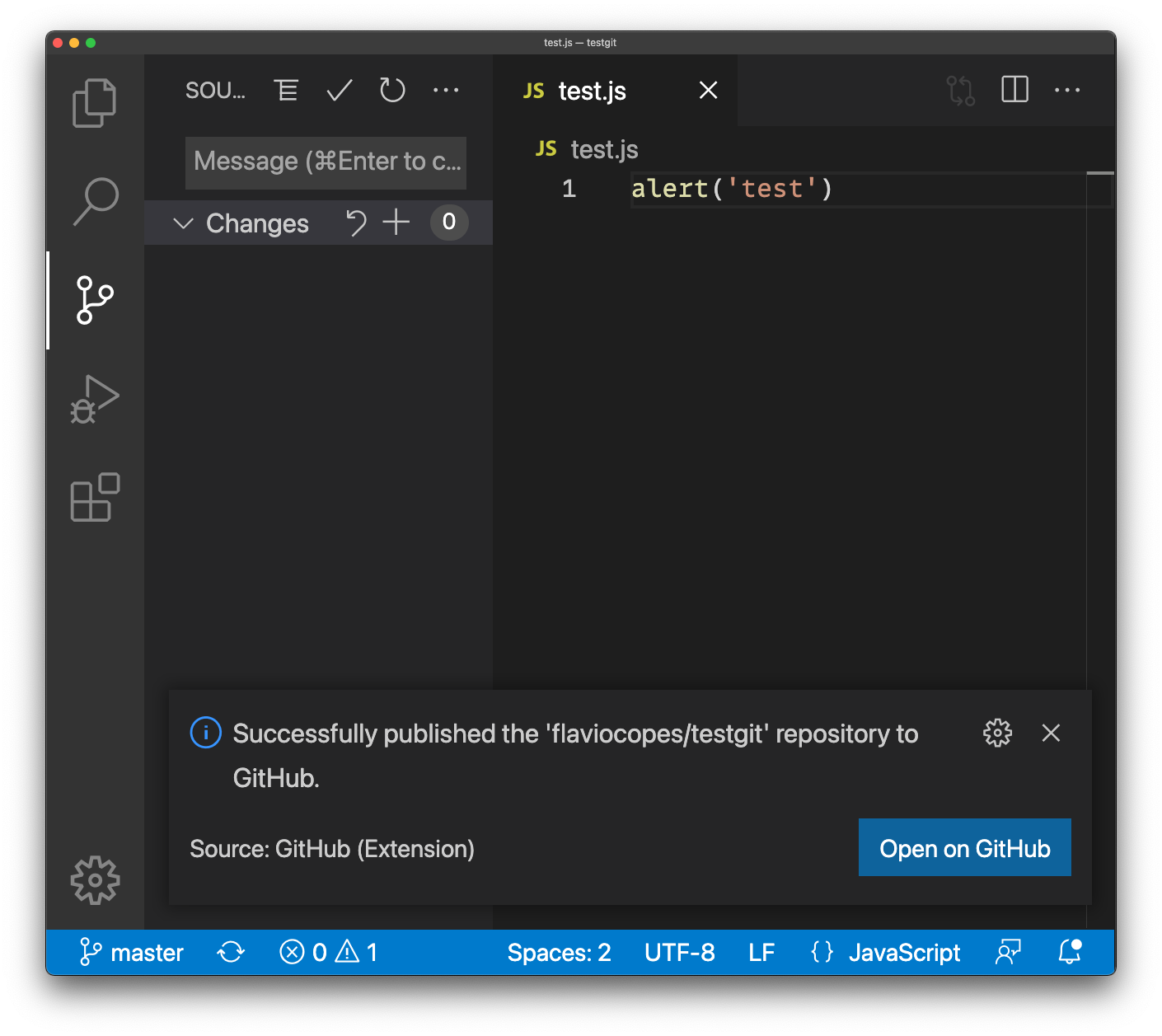Refresh the source control panel
The image size is (1162, 1036).
click(392, 91)
